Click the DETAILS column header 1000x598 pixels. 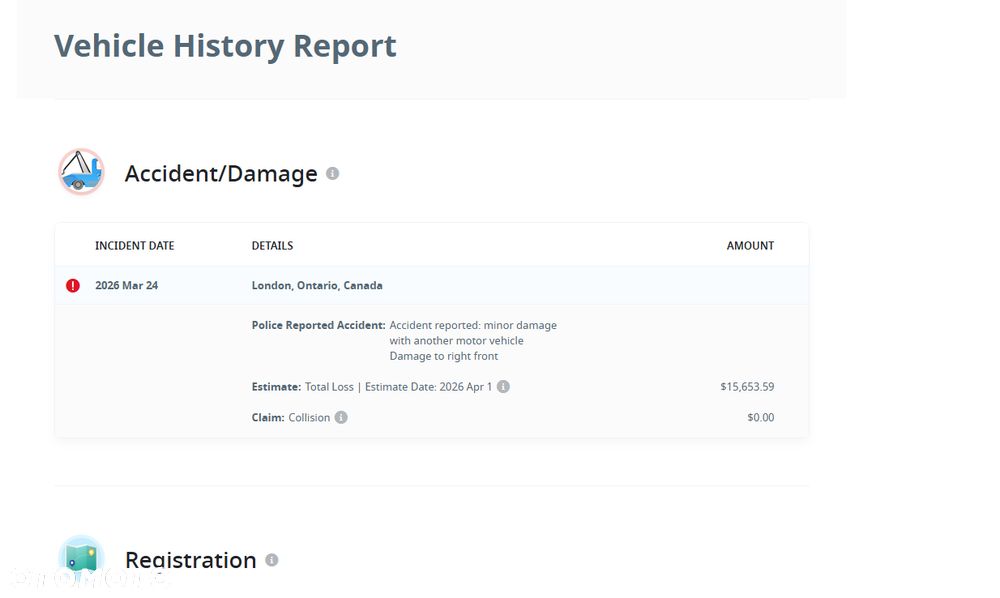272,246
